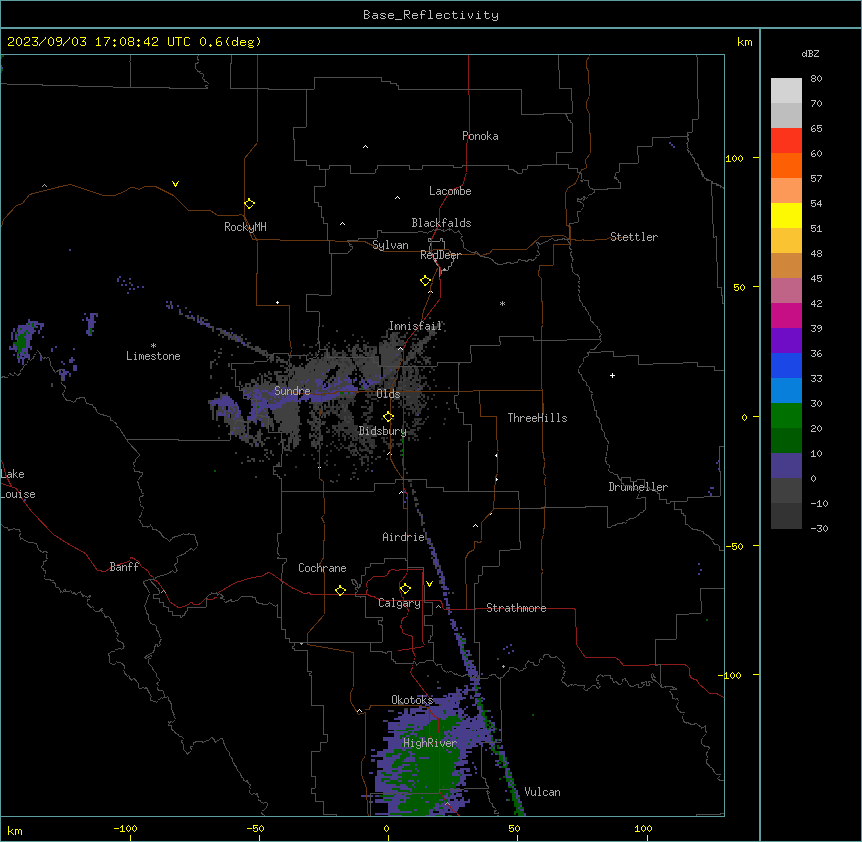The height and width of the screenshot is (842, 862).
Task: Click the Airdrie city label
Action: [x=404, y=537]
